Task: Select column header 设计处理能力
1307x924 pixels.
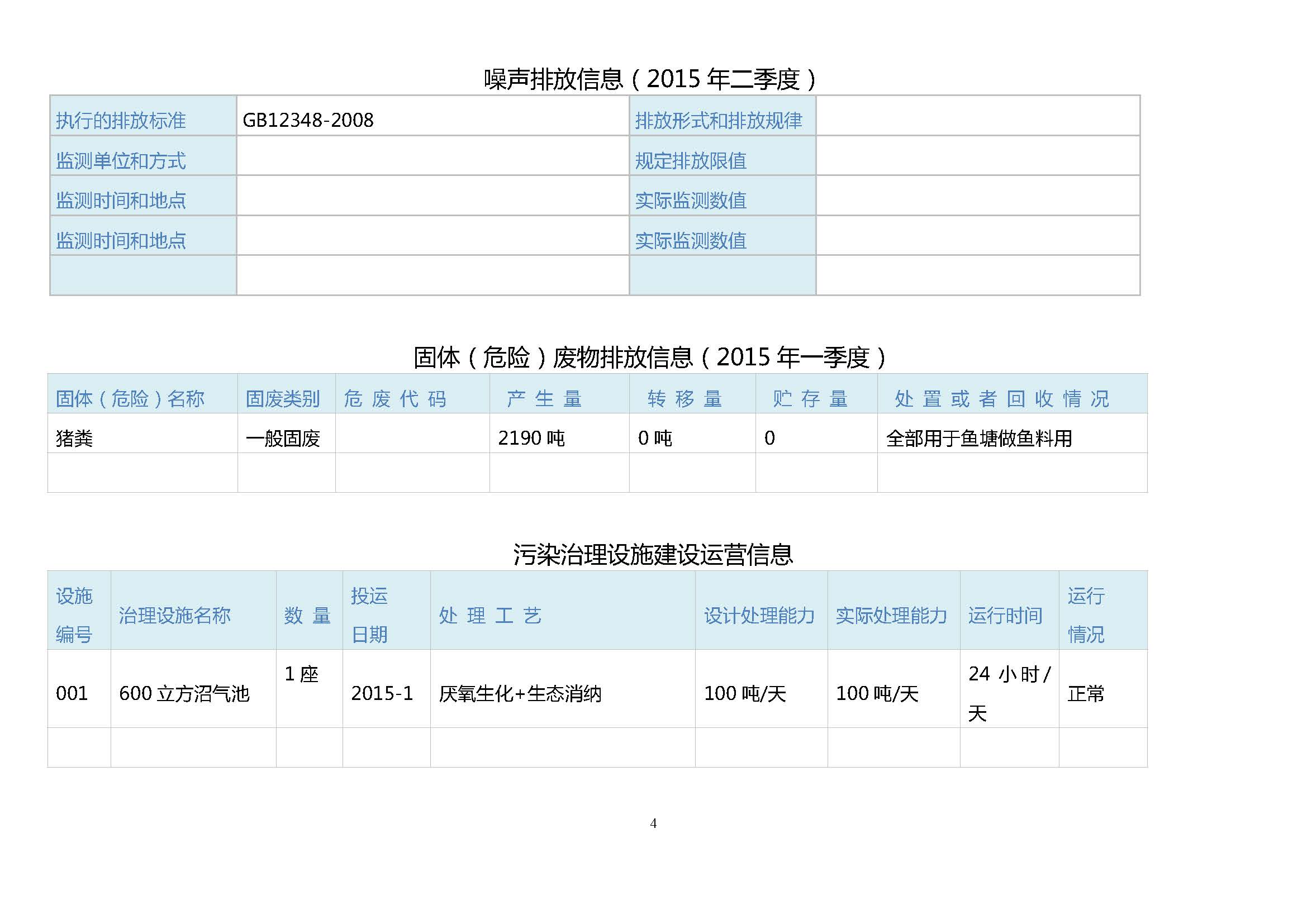Action: (759, 615)
